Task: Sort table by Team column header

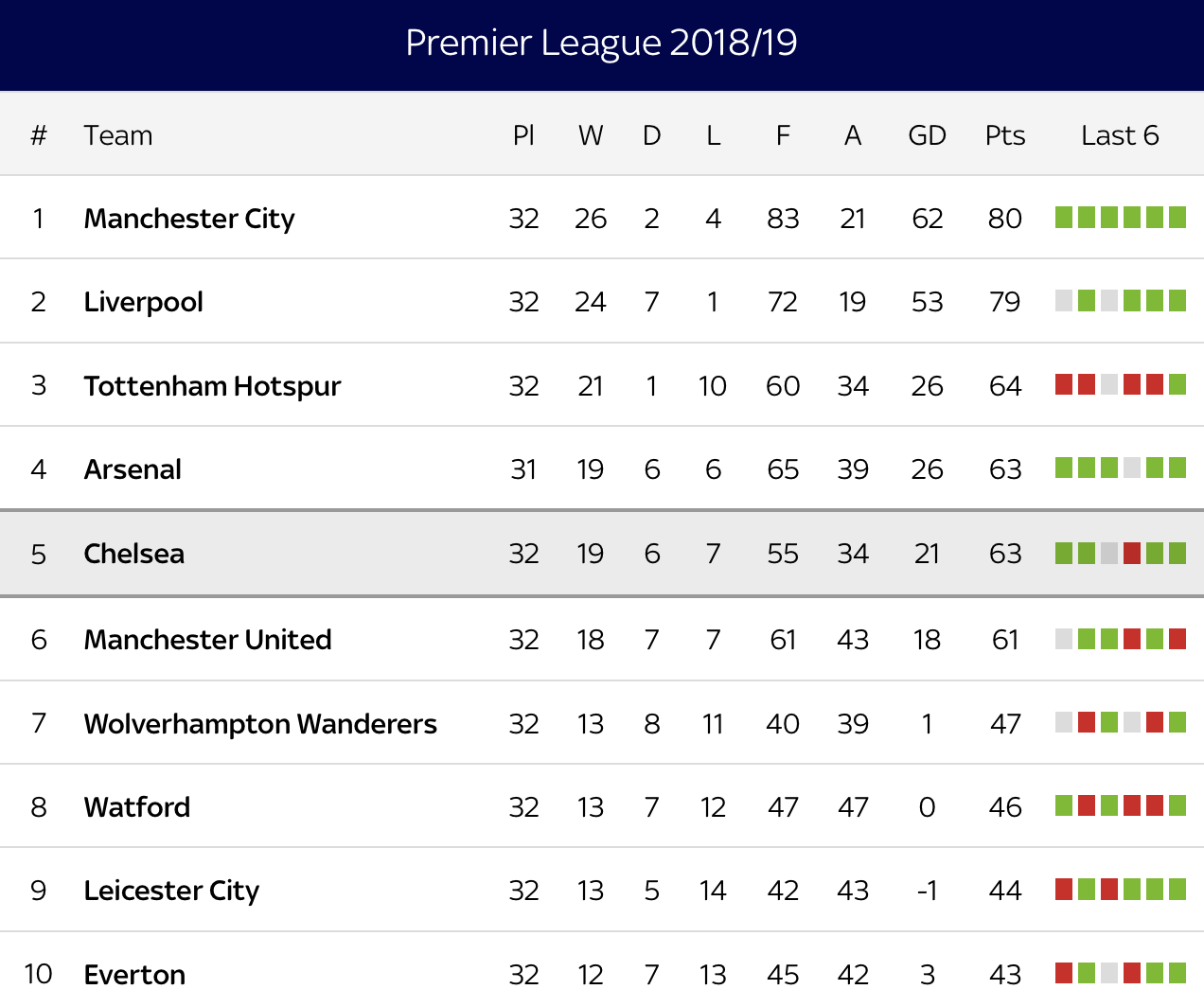Action: (117, 135)
